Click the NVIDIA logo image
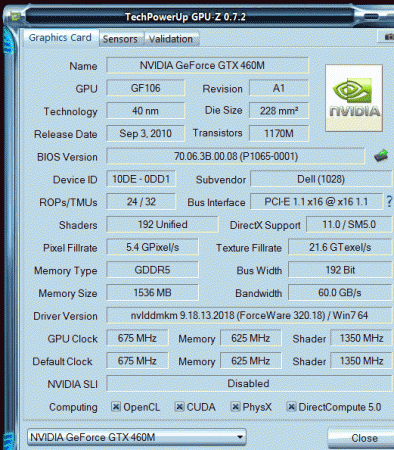394x450 pixels. (x=354, y=98)
